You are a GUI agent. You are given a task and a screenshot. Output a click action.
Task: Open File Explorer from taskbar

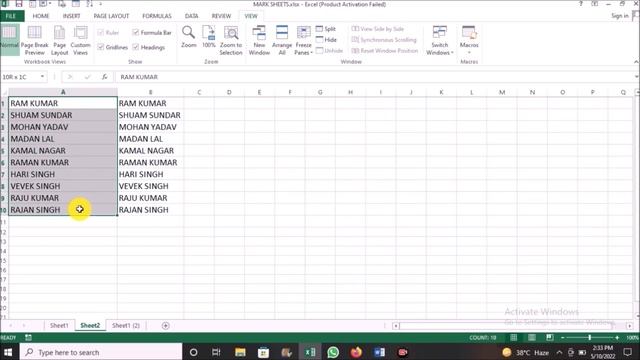(x=240, y=352)
